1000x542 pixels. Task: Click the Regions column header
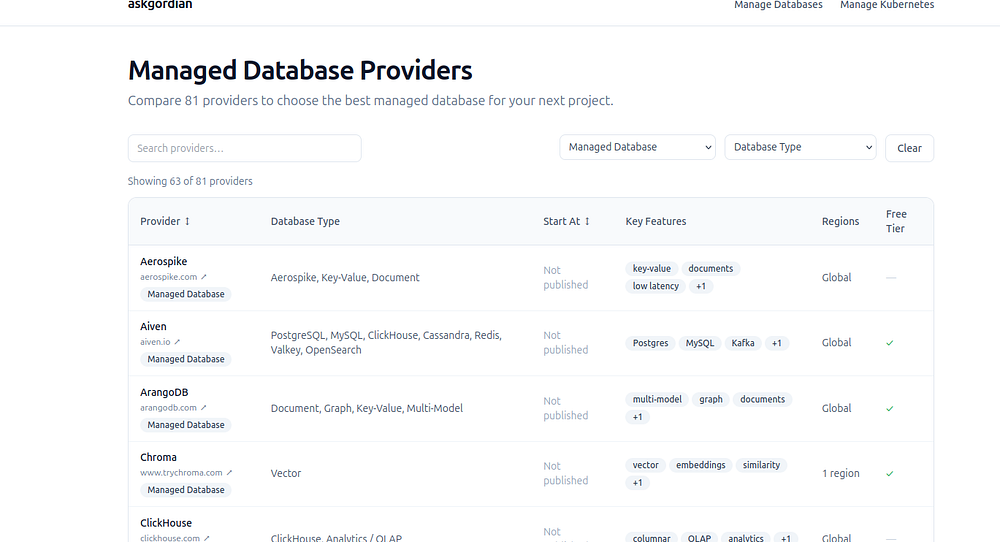tap(840, 221)
